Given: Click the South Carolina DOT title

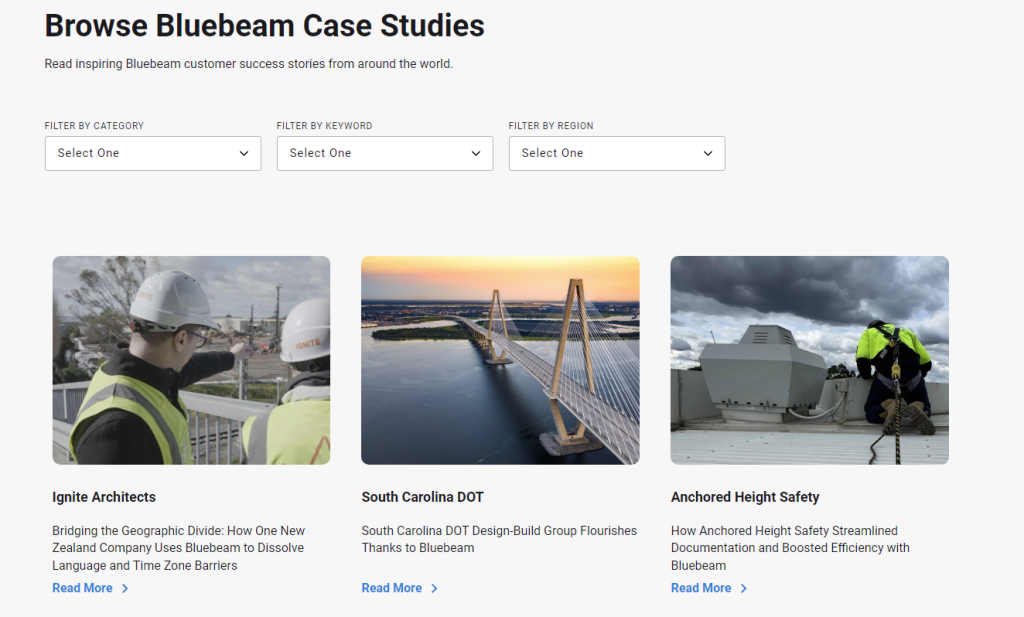Looking at the screenshot, I should (x=423, y=497).
